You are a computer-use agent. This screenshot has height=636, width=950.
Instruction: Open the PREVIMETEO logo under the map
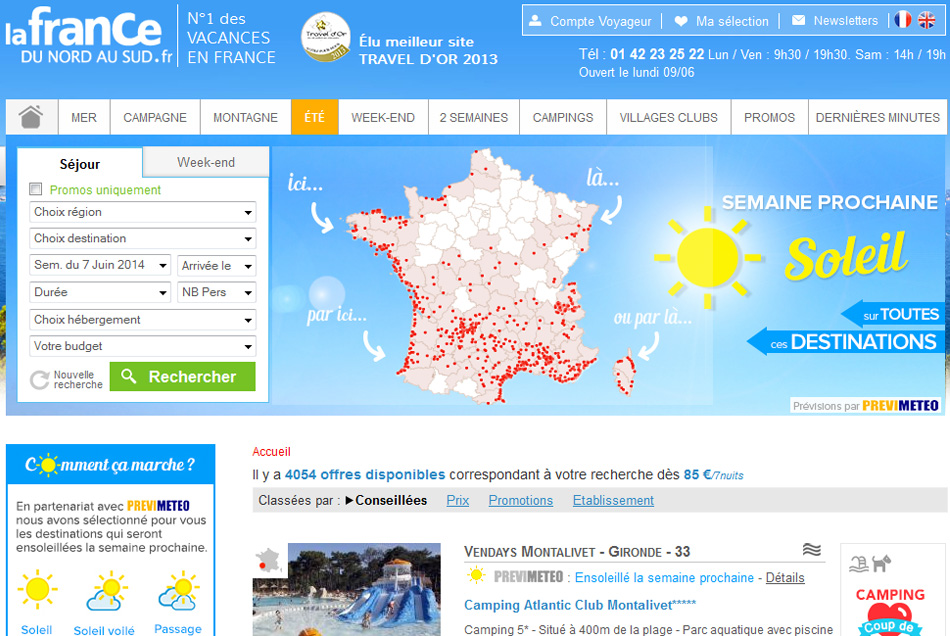(x=900, y=405)
